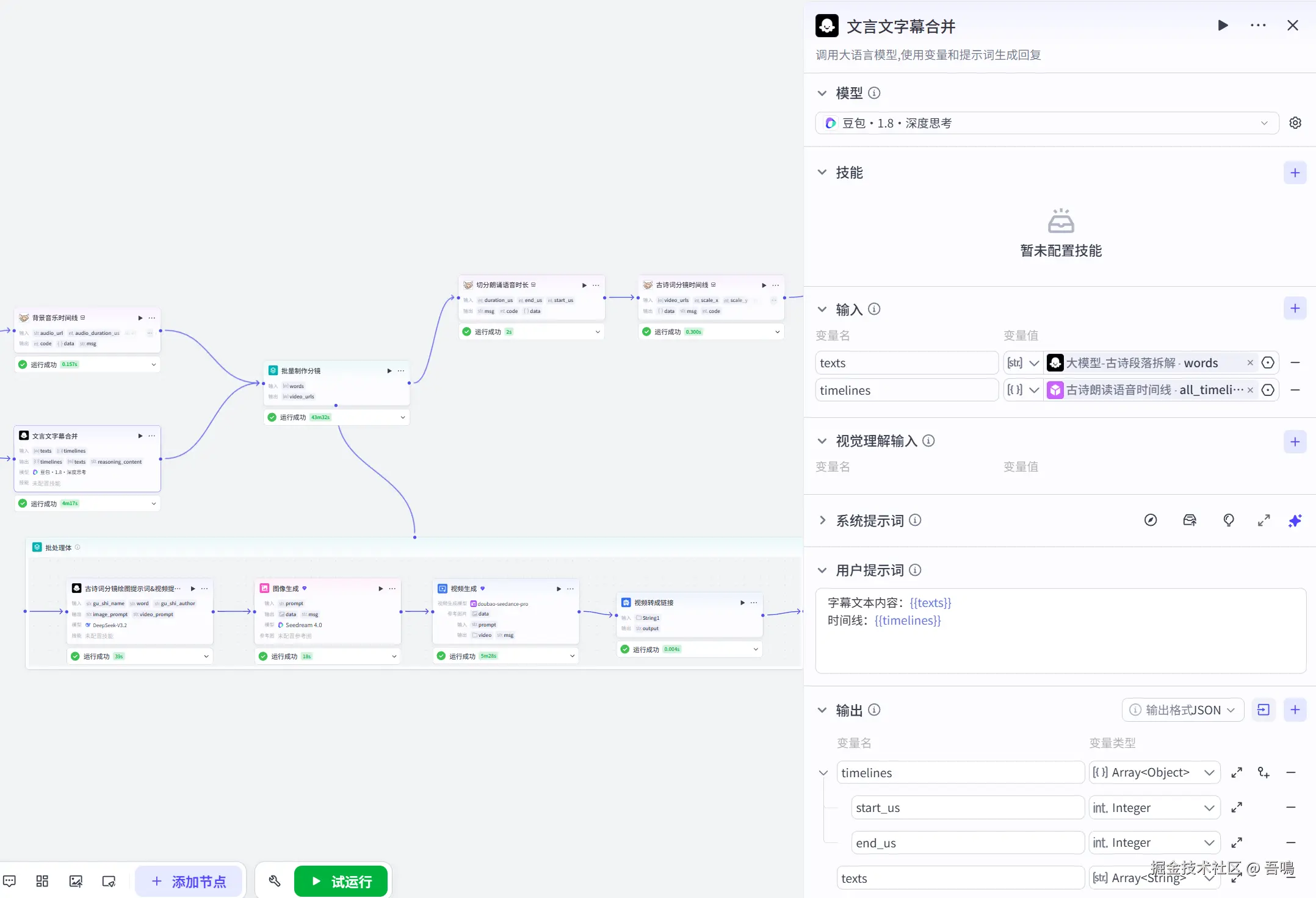Open more options menu in panel header
The height and width of the screenshot is (898, 1316).
click(1258, 26)
